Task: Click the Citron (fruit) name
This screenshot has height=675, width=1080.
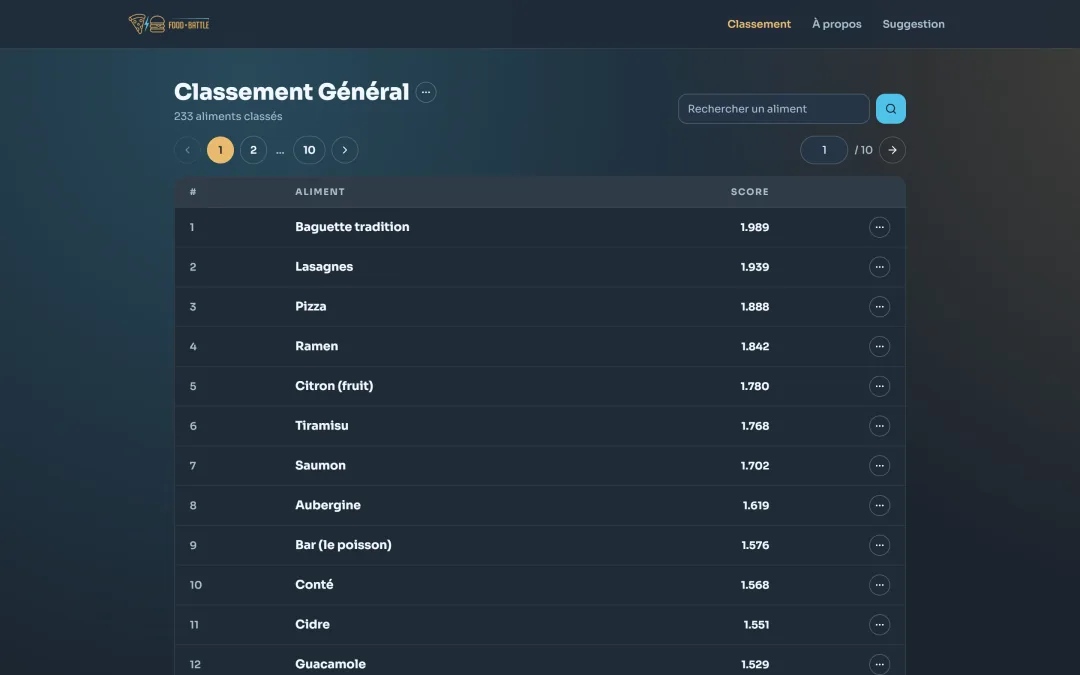Action: [x=334, y=386]
